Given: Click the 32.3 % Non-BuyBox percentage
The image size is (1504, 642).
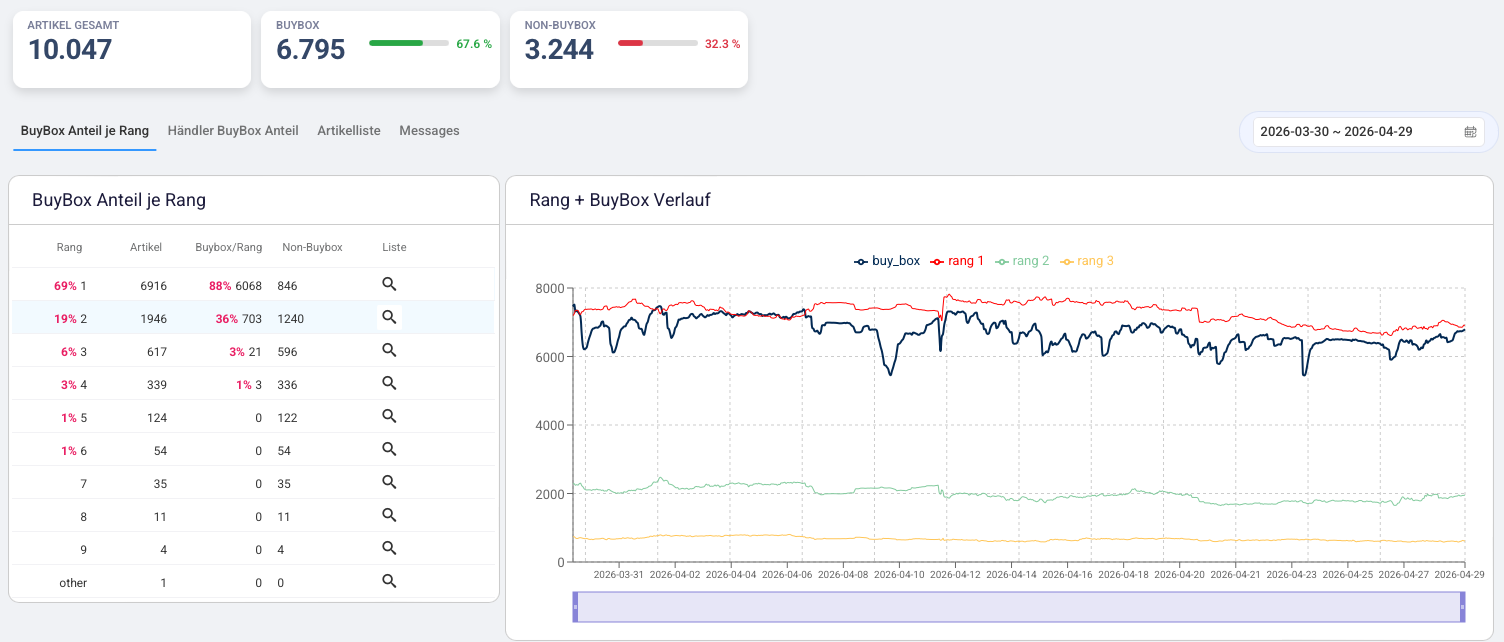Looking at the screenshot, I should pyautogui.click(x=723, y=44).
